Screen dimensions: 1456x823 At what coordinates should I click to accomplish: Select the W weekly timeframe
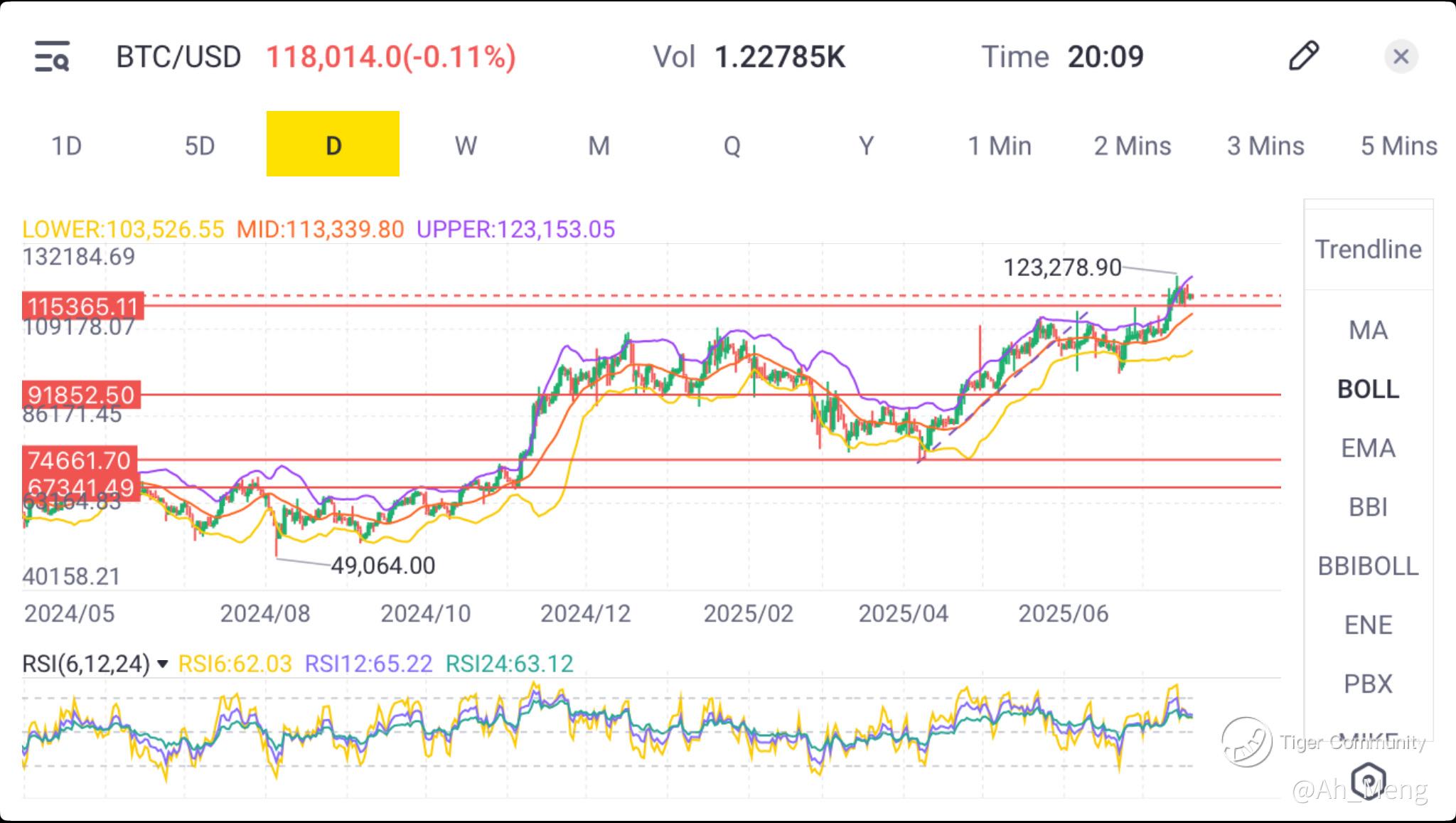point(466,146)
